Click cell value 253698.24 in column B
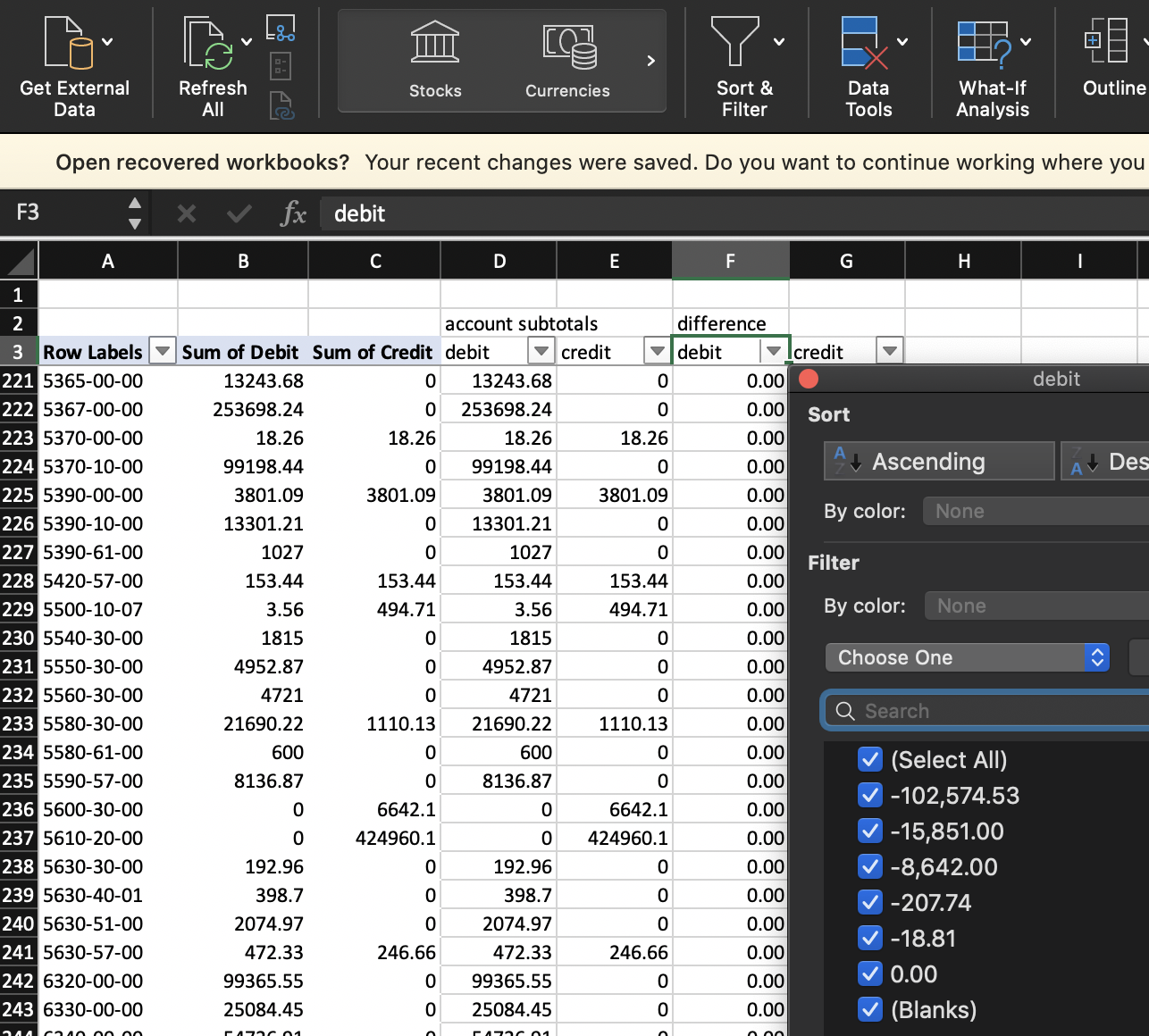Viewport: 1149px width, 1036px height. click(x=243, y=409)
